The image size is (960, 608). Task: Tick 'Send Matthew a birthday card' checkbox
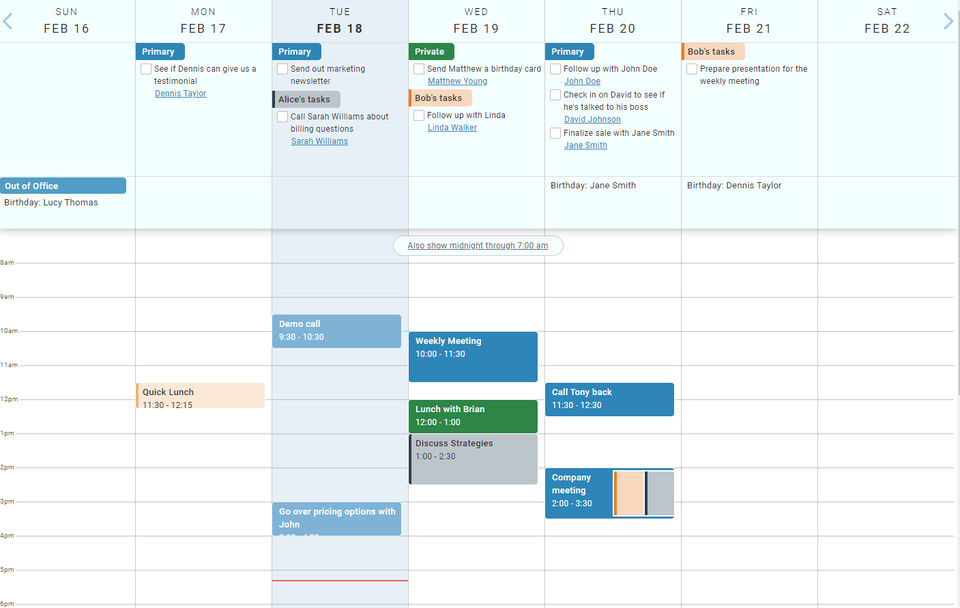click(x=419, y=69)
